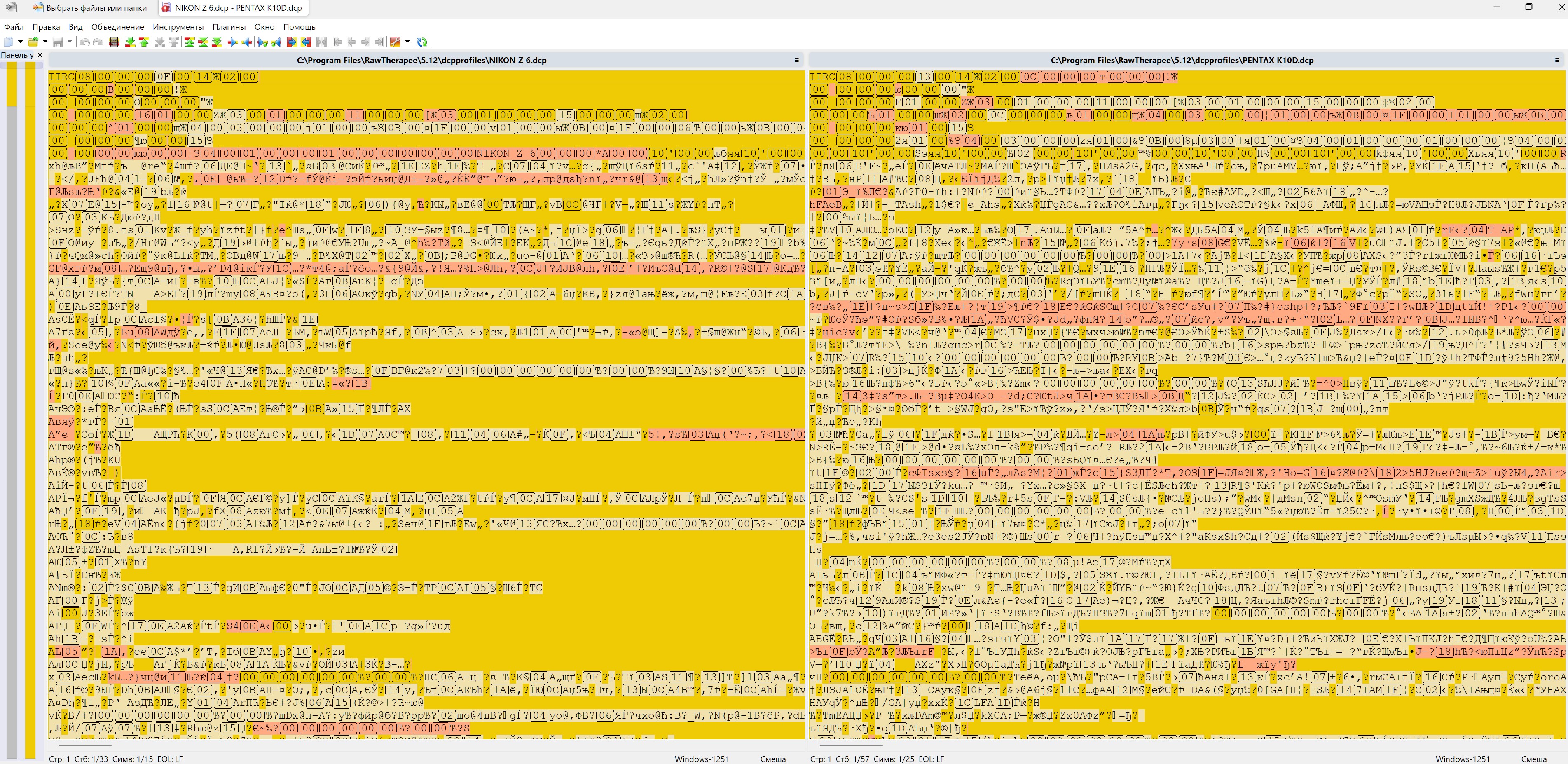This screenshot has width=1568, height=764.
Task: Click the Refresh blue-green arrows icon
Action: (422, 42)
